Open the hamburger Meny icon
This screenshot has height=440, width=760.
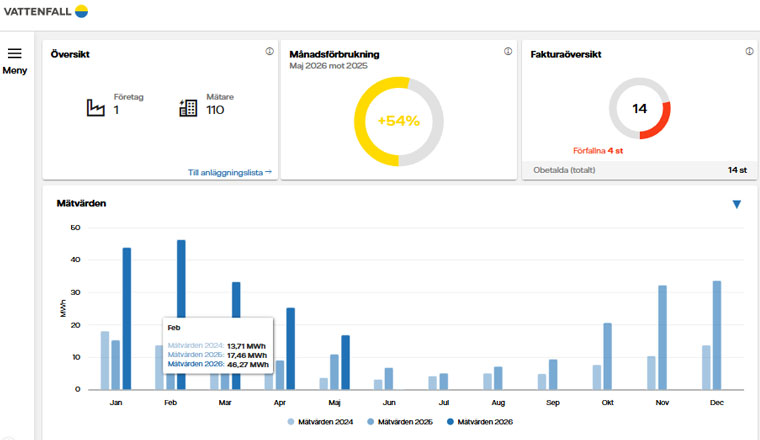click(15, 53)
